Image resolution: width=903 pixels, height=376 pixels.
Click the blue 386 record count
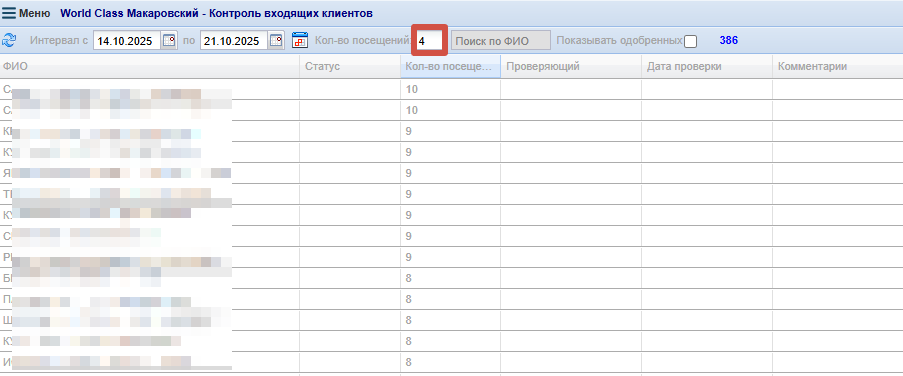click(729, 41)
